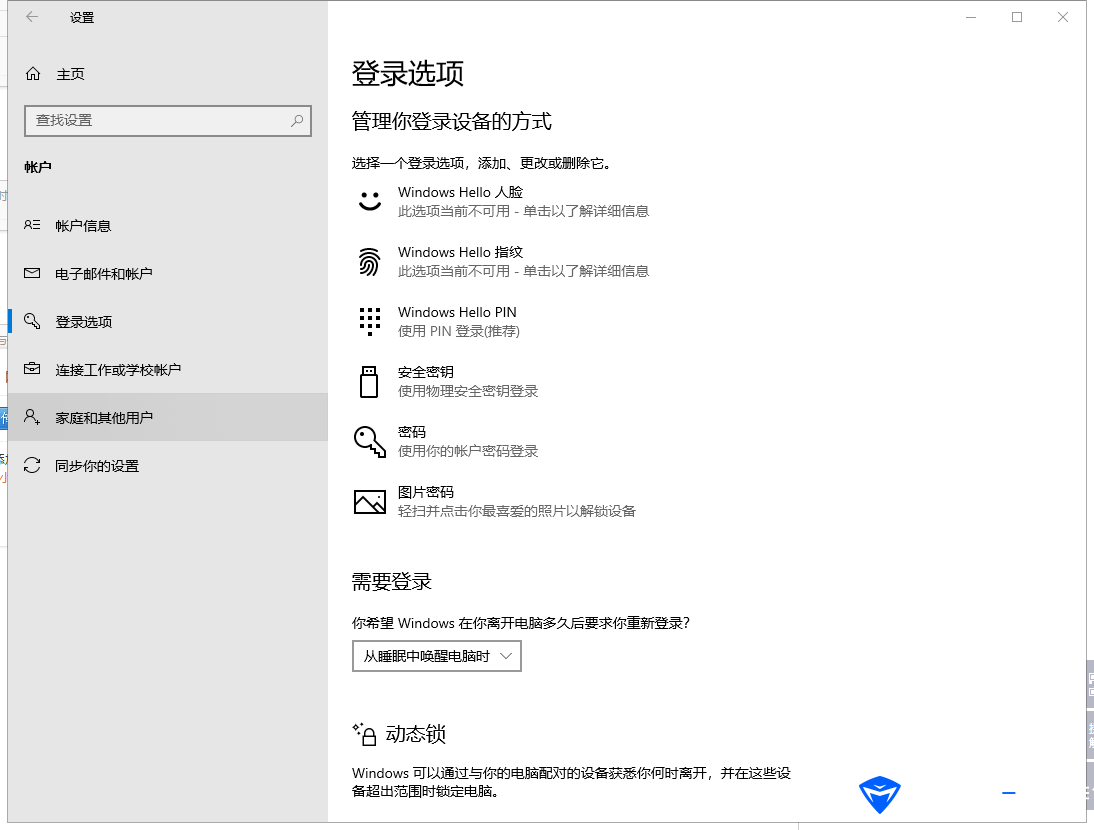This screenshot has width=1094, height=830.
Task: Click the person-plus icon for 家庭和其他用户
Action: click(32, 417)
